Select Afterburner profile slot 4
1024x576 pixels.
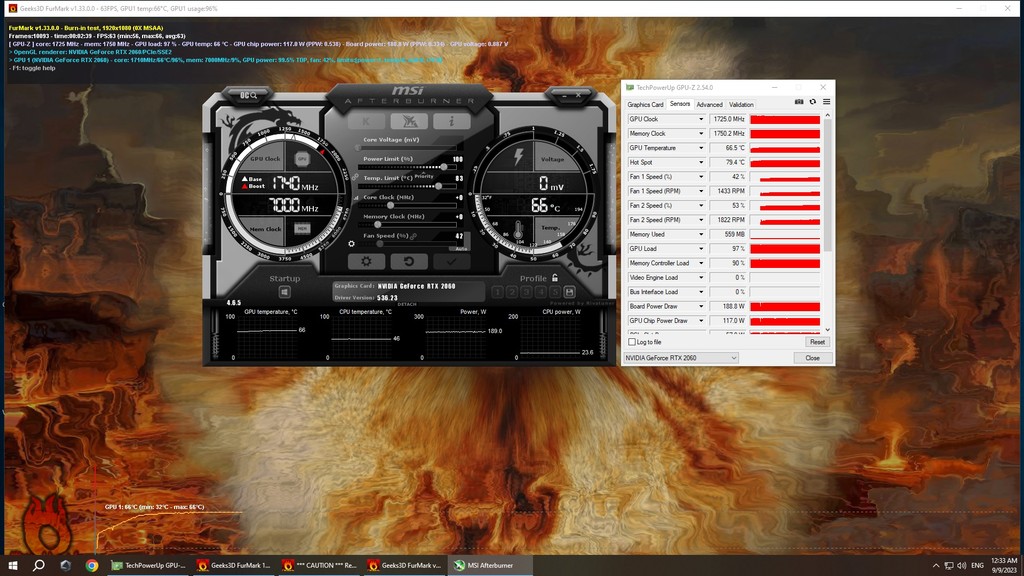(x=541, y=292)
